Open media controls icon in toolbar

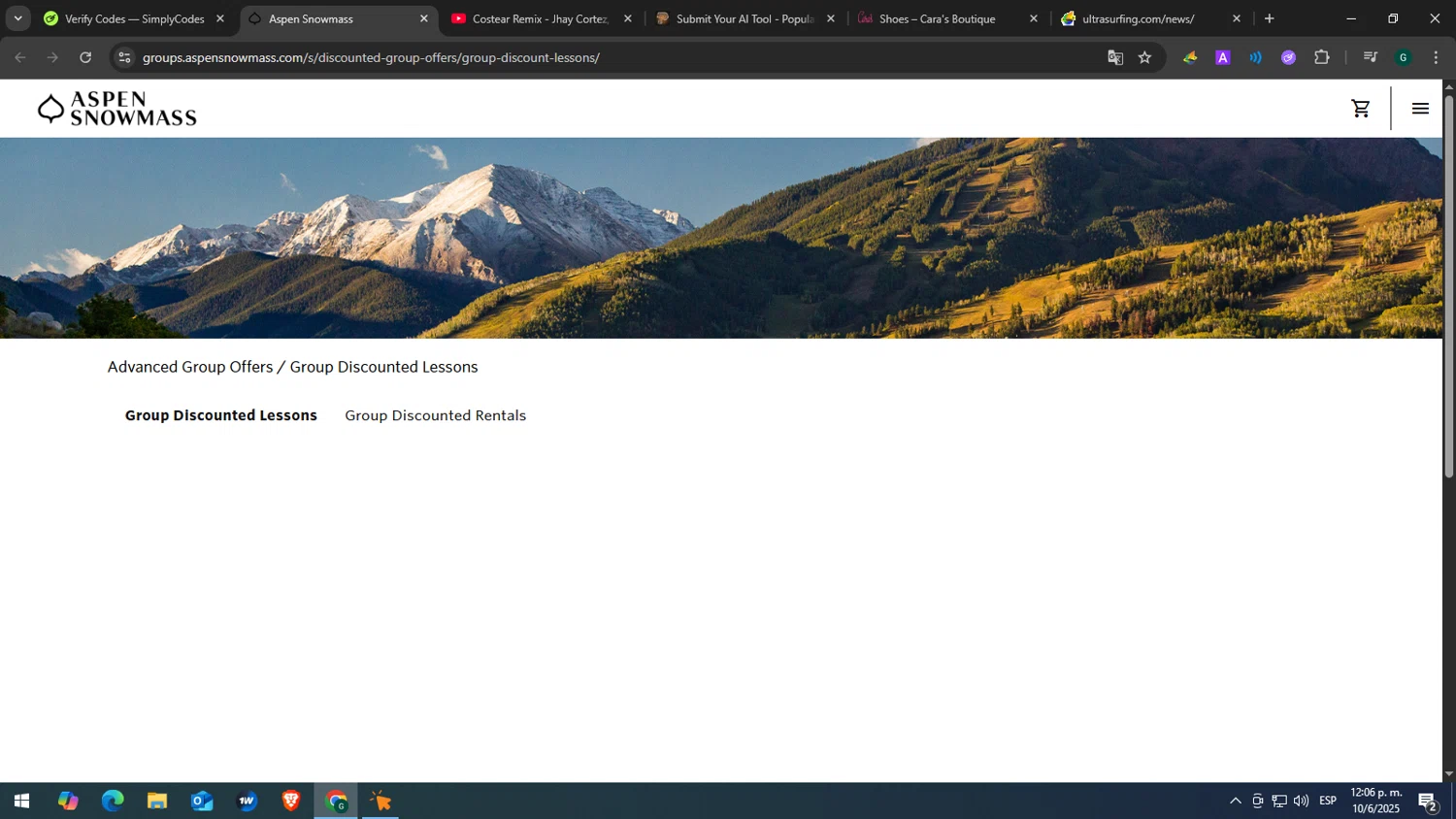coord(1370,57)
